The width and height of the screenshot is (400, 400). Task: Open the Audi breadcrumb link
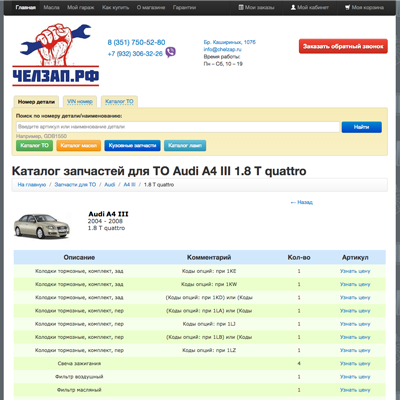110,185
